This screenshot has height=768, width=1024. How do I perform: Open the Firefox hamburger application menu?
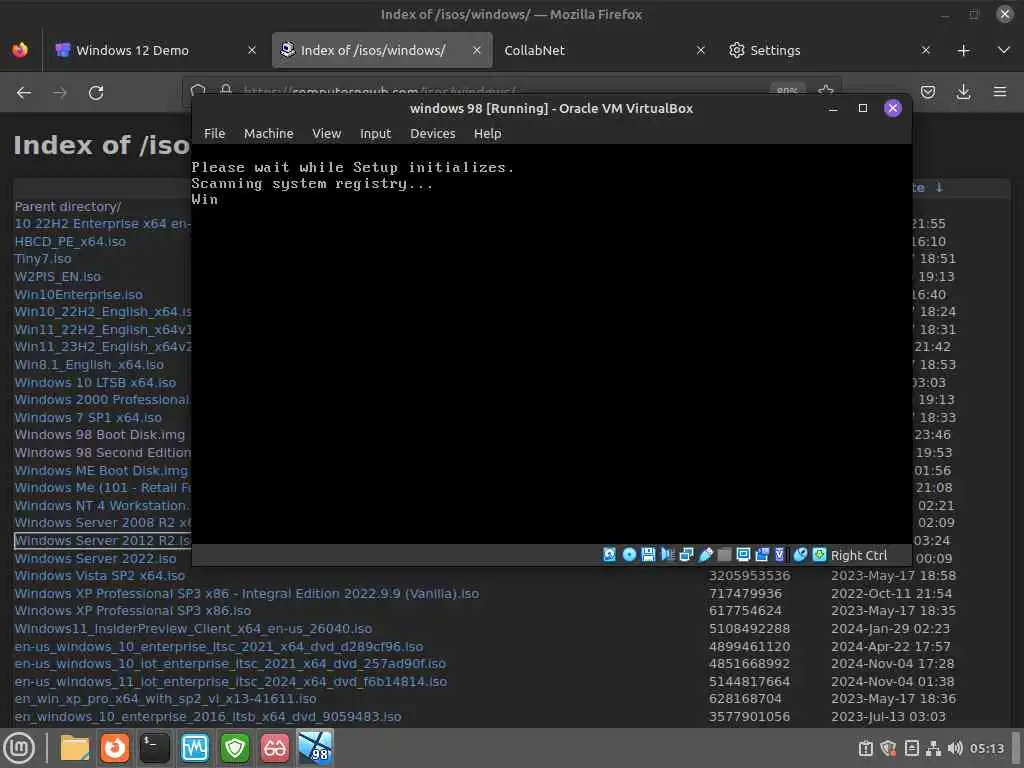coord(999,92)
